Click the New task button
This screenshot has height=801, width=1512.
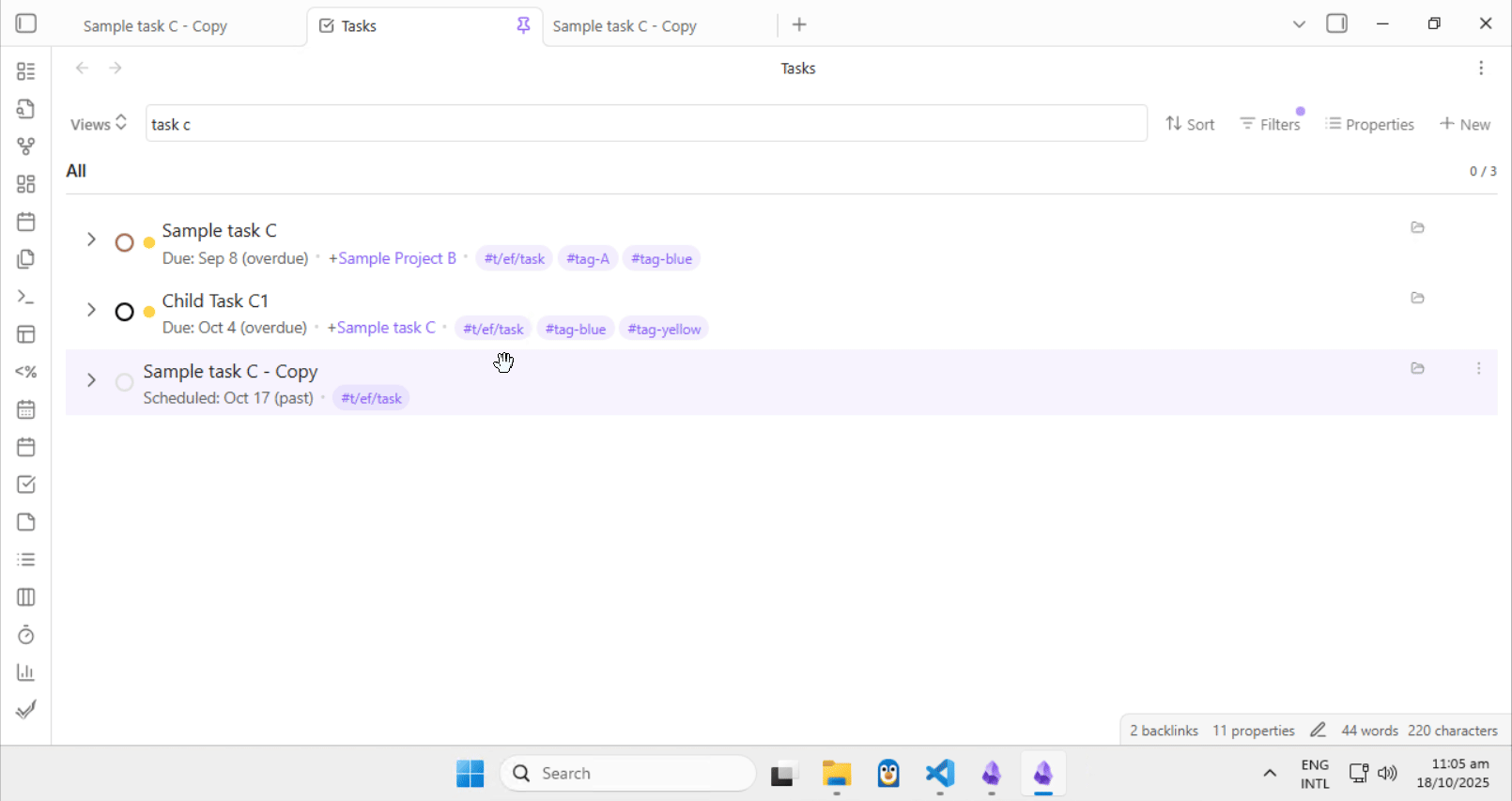click(x=1464, y=124)
